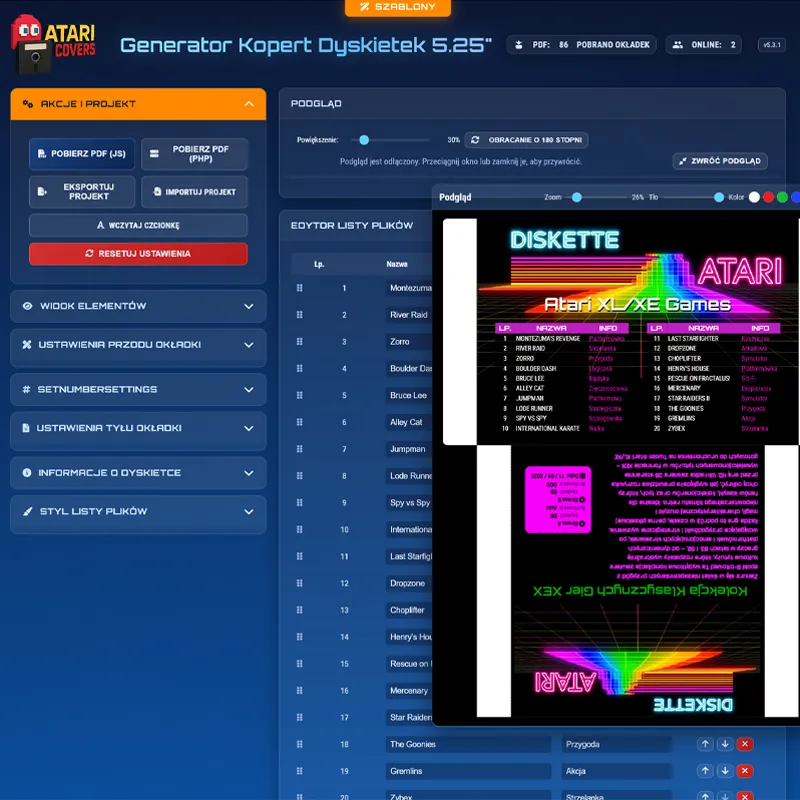Screen dimensions: 800x800
Task: Click the Zoom slider in floating Podgląd window
Action: [x=597, y=197]
